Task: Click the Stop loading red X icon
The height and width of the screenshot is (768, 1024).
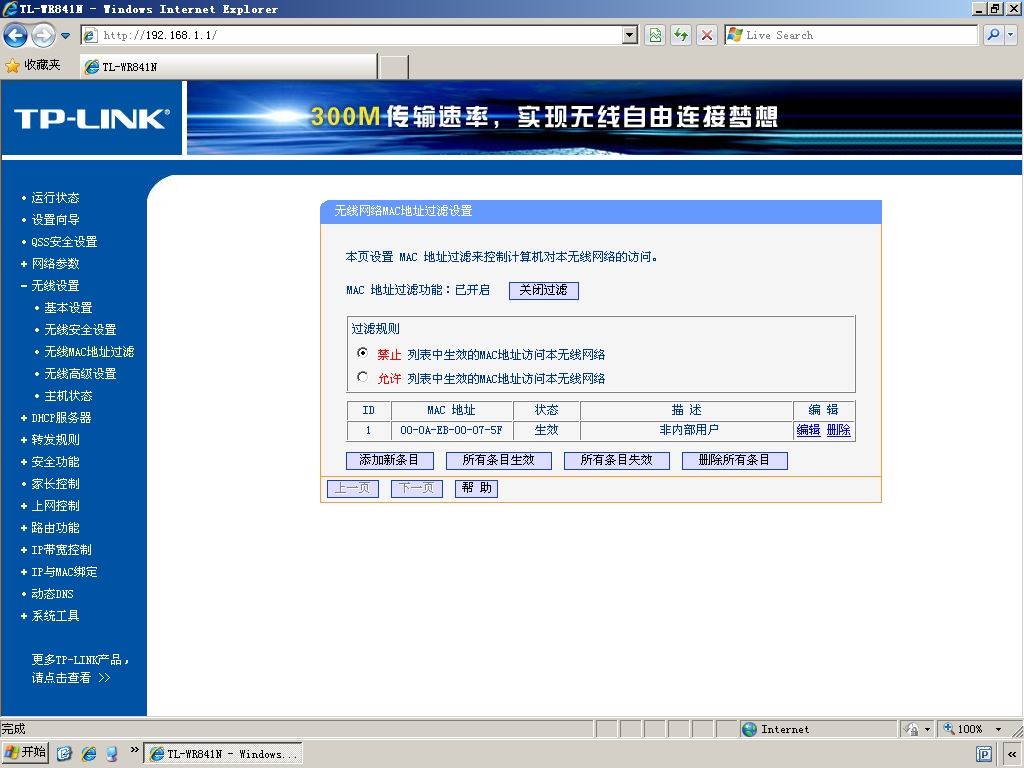Action: point(707,35)
